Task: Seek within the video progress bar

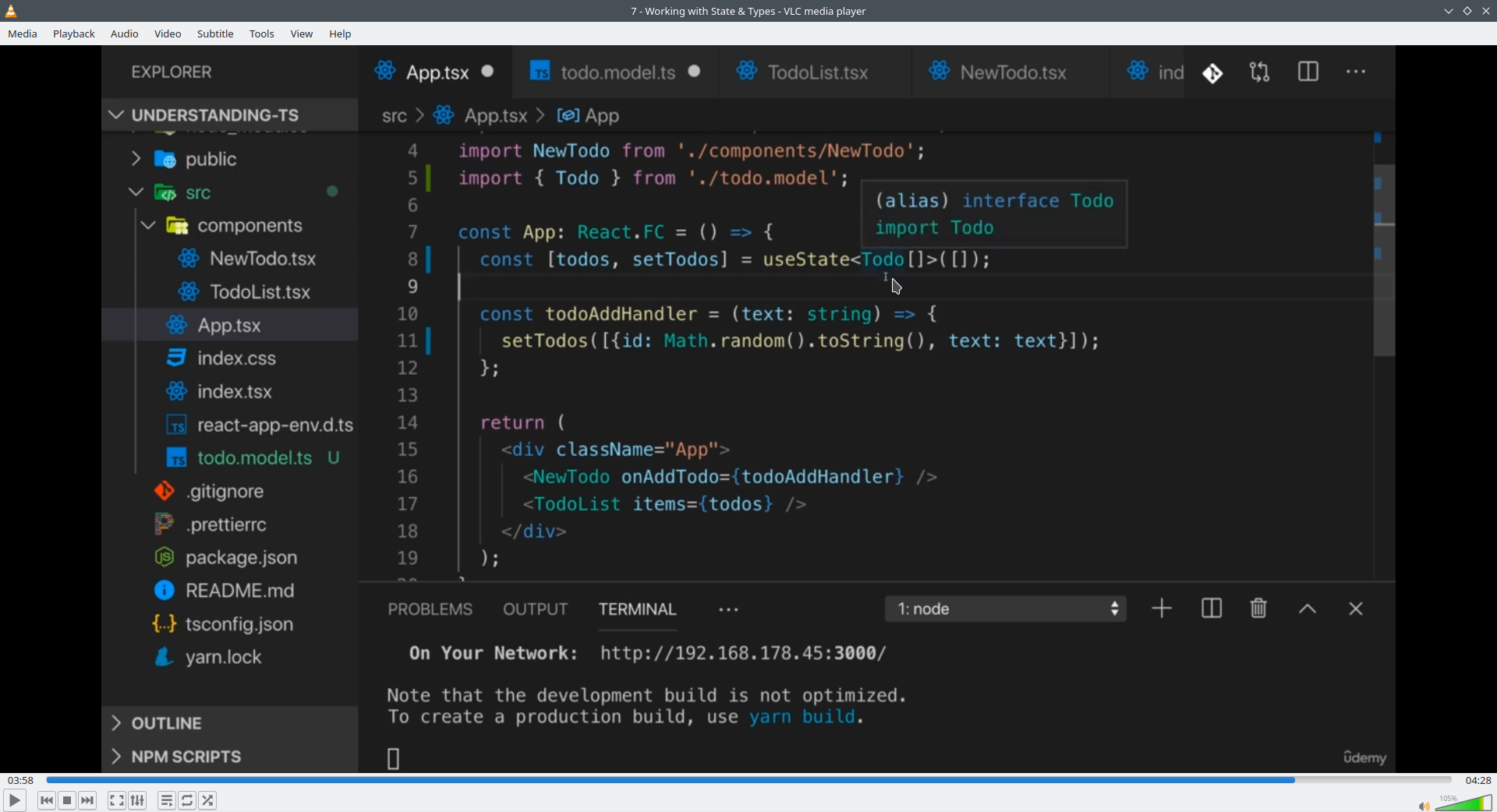Action: [x=748, y=780]
